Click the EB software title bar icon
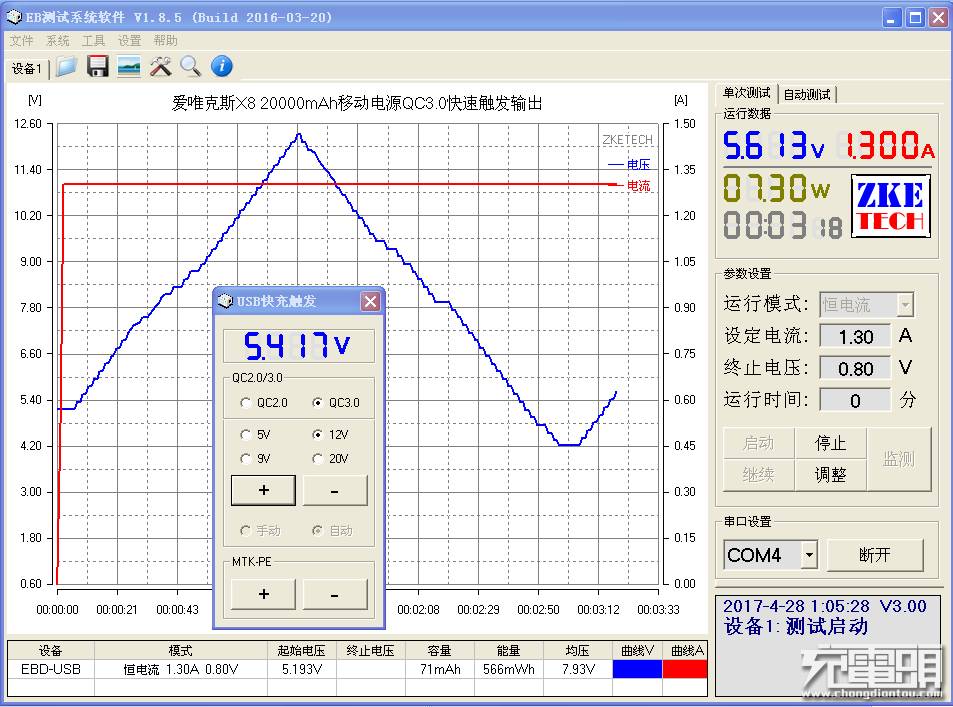Screen dimensions: 953x707 click(x=14, y=17)
